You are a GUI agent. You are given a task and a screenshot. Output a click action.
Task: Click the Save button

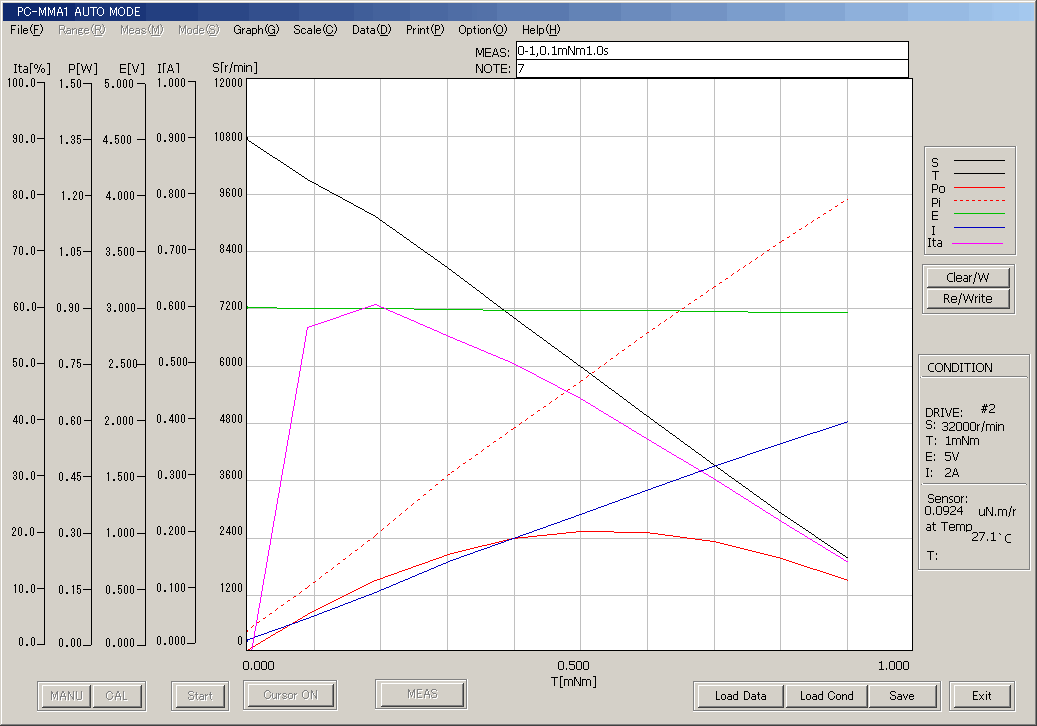click(901, 696)
